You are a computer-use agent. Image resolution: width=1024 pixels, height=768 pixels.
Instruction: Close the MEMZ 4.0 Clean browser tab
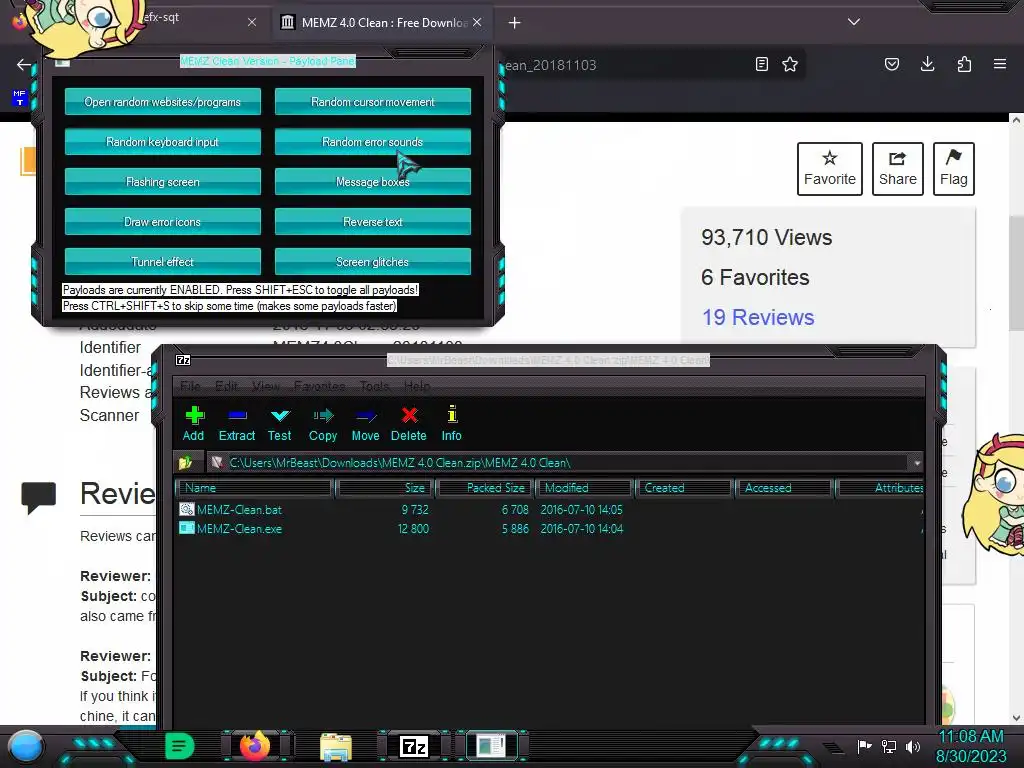coord(477,23)
